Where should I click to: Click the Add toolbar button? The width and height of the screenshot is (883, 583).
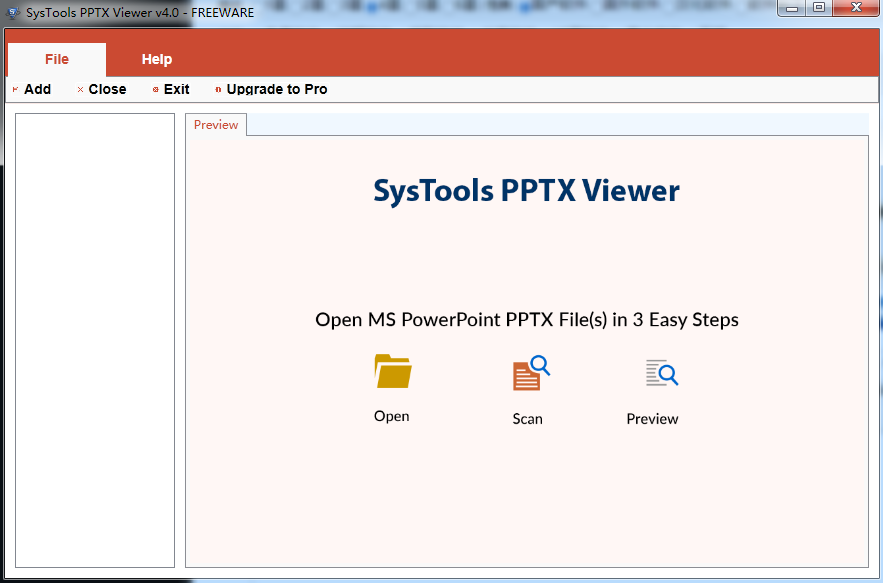32,89
